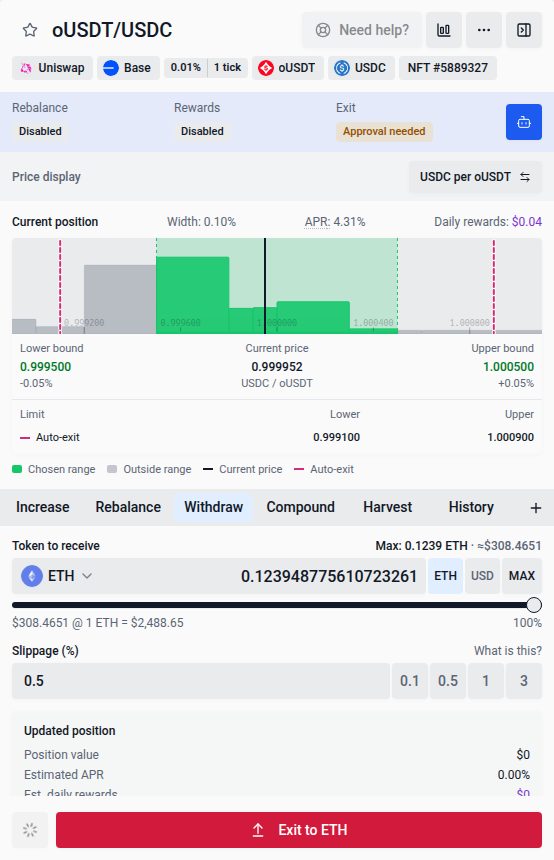
Task: Click auto-exit upper value 1.000900
Action: coord(511,437)
